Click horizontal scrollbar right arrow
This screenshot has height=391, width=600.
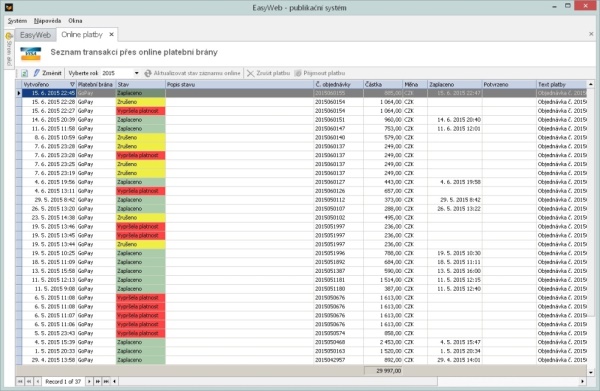[x=582, y=381]
